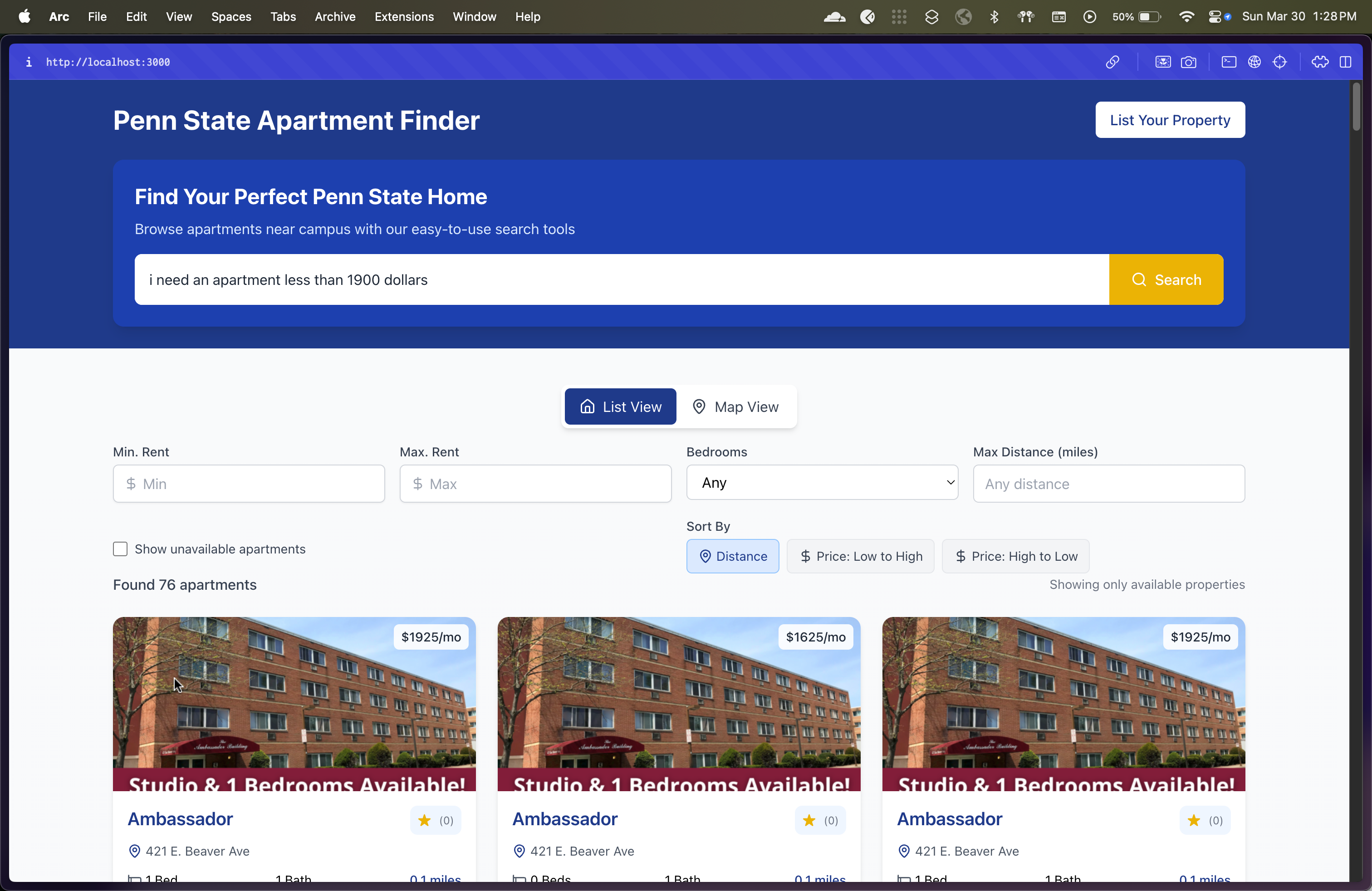This screenshot has height=891, width=1372.
Task: Click the globe network icon
Action: 1254,62
